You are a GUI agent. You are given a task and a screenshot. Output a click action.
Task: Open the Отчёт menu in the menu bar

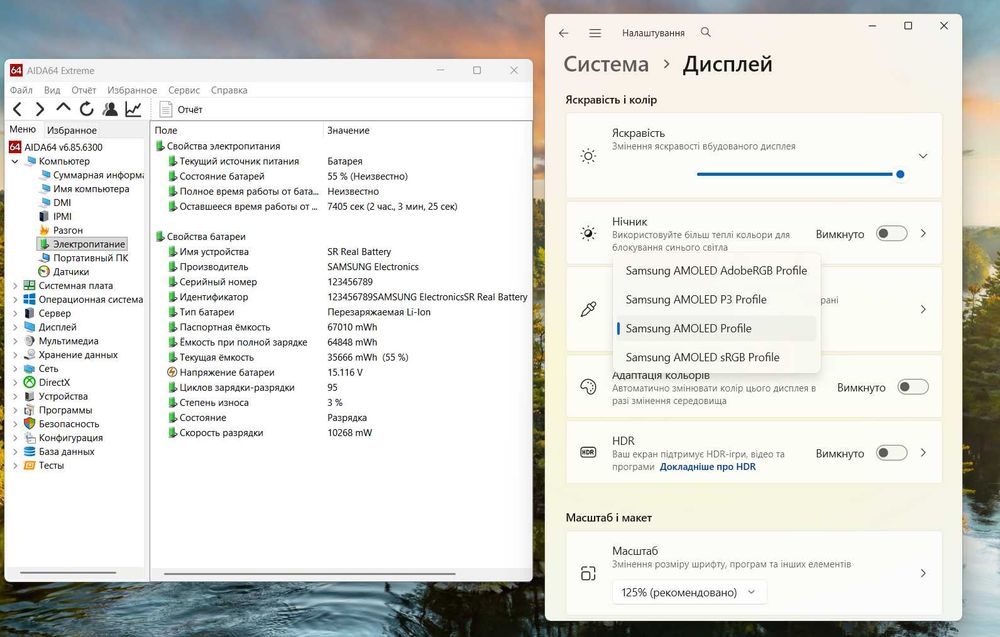pyautogui.click(x=84, y=90)
